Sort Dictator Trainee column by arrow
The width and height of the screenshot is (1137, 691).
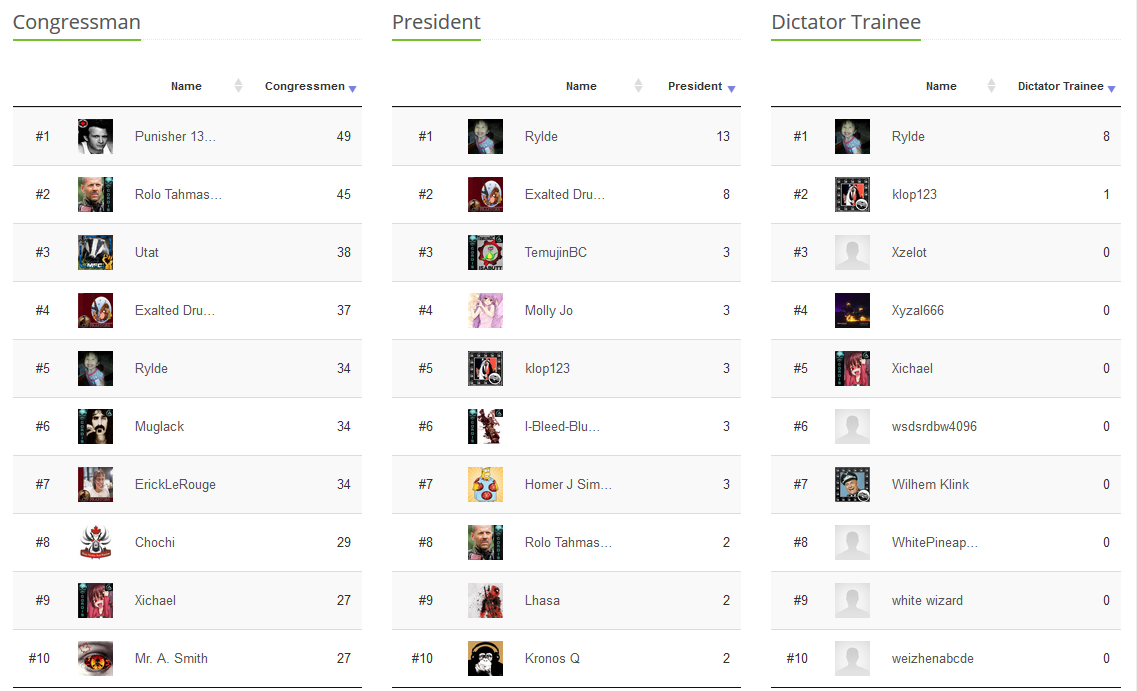click(1111, 88)
